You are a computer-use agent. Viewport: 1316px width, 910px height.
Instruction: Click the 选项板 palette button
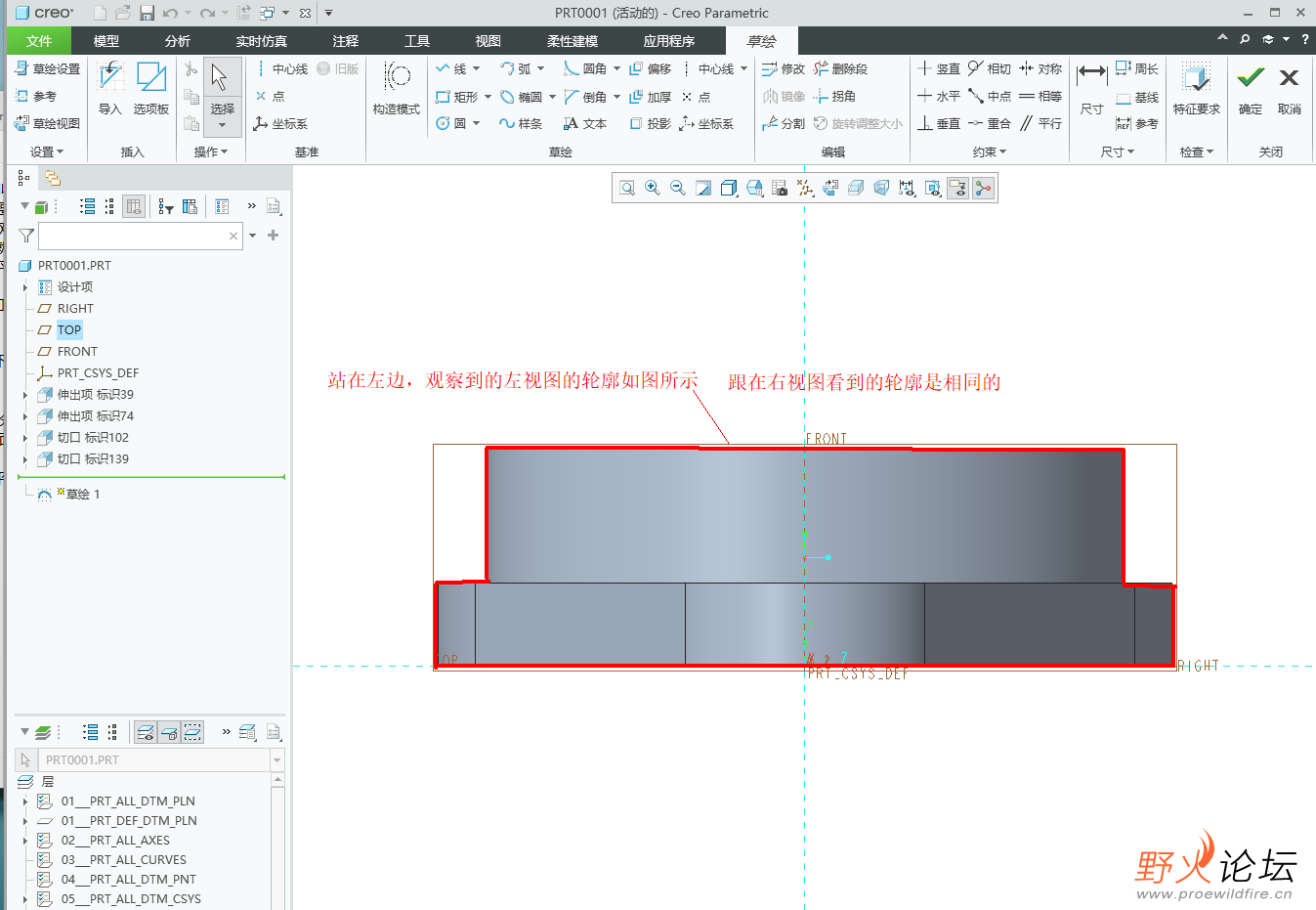(151, 90)
